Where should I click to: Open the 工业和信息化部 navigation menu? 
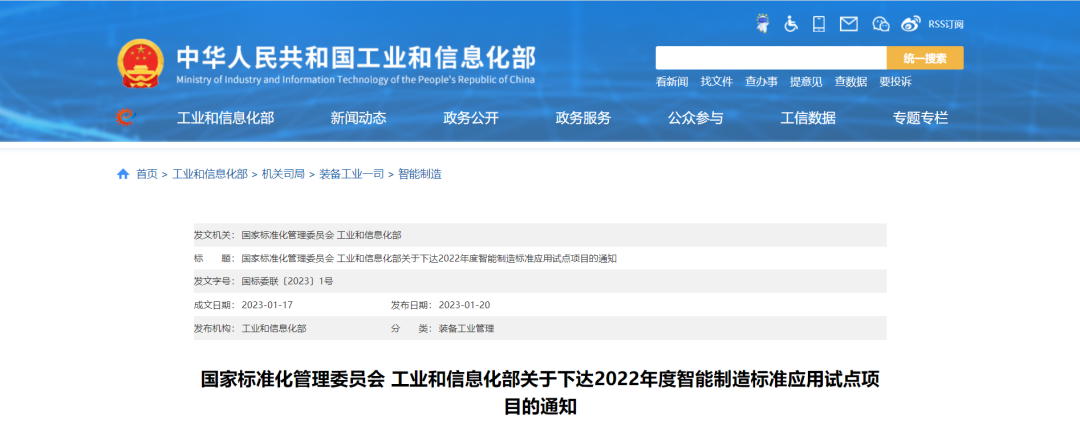[x=225, y=118]
